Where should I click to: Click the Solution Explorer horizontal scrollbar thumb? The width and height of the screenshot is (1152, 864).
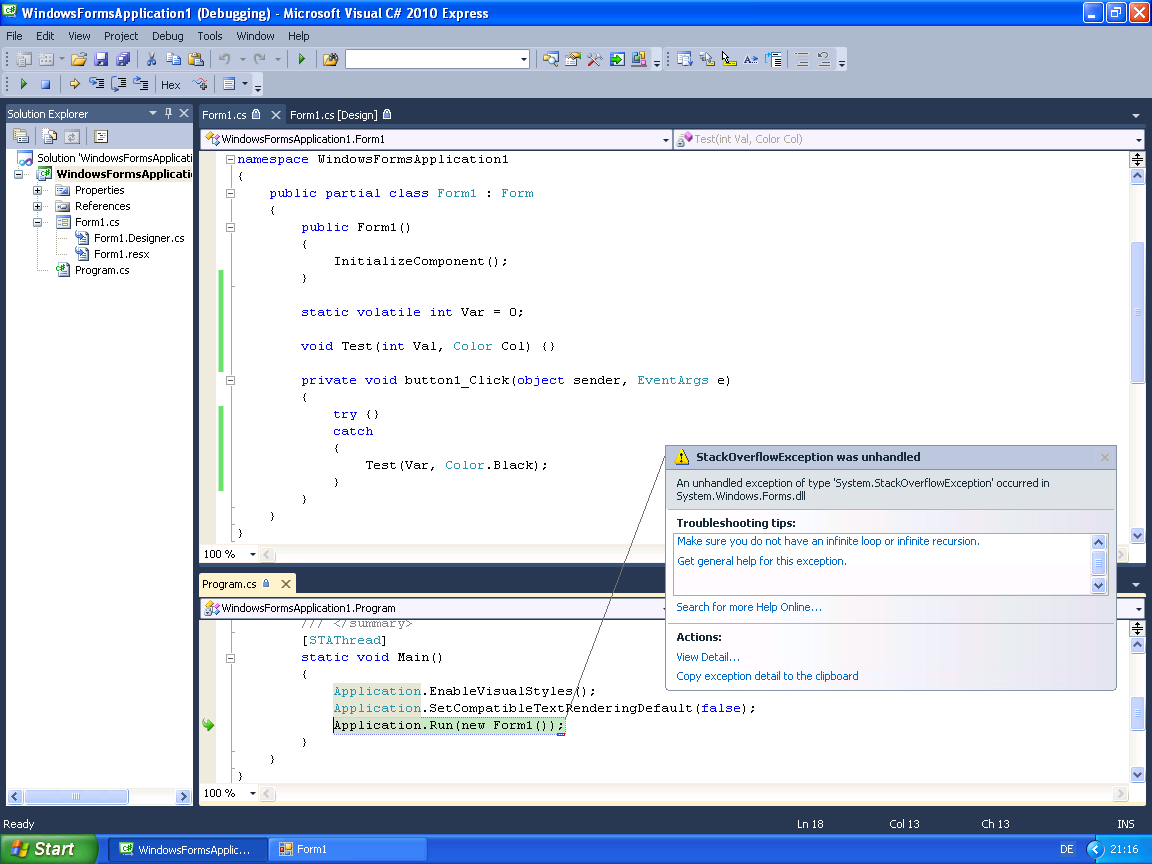(76, 796)
